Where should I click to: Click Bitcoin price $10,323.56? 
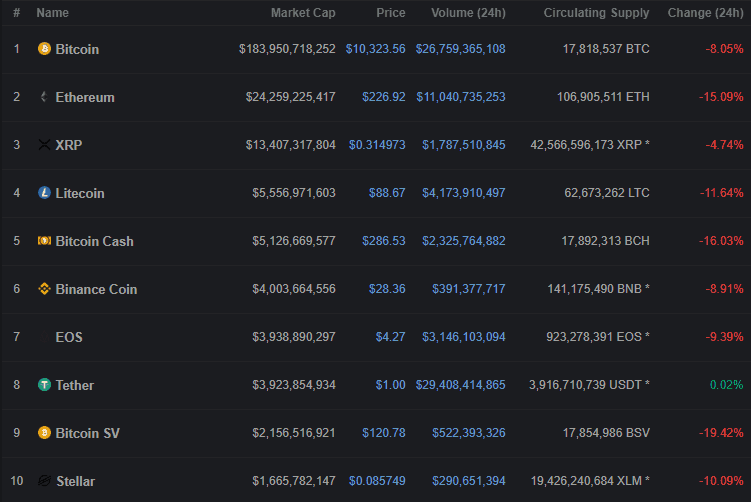376,49
